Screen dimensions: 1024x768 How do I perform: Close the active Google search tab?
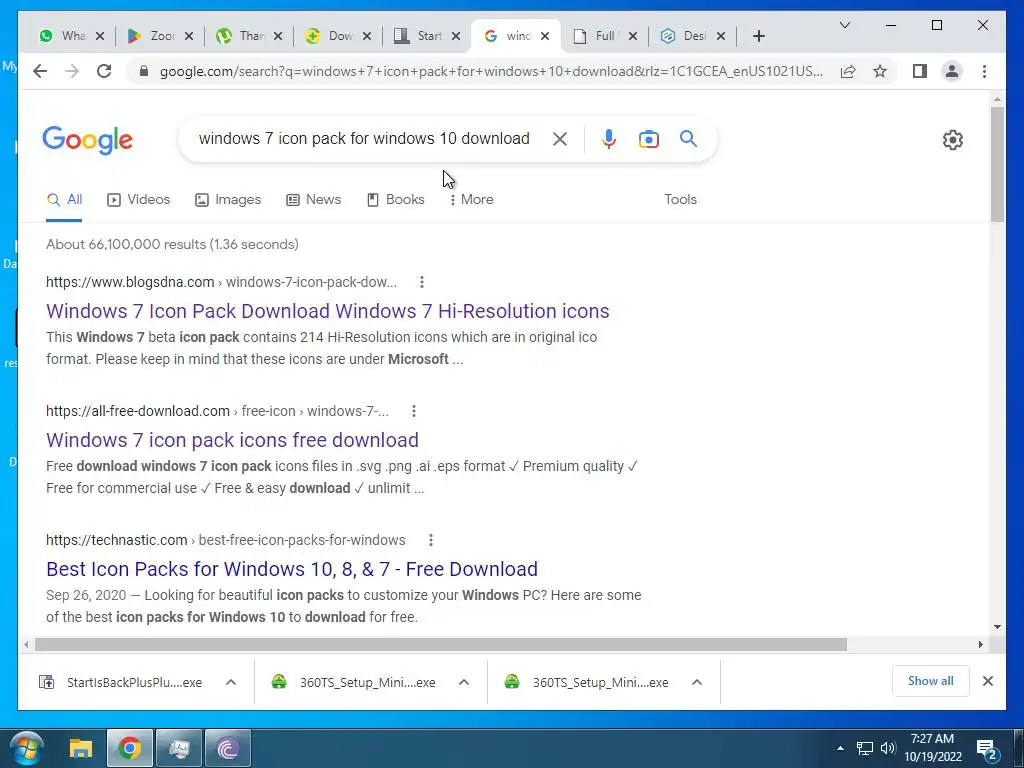(x=545, y=37)
